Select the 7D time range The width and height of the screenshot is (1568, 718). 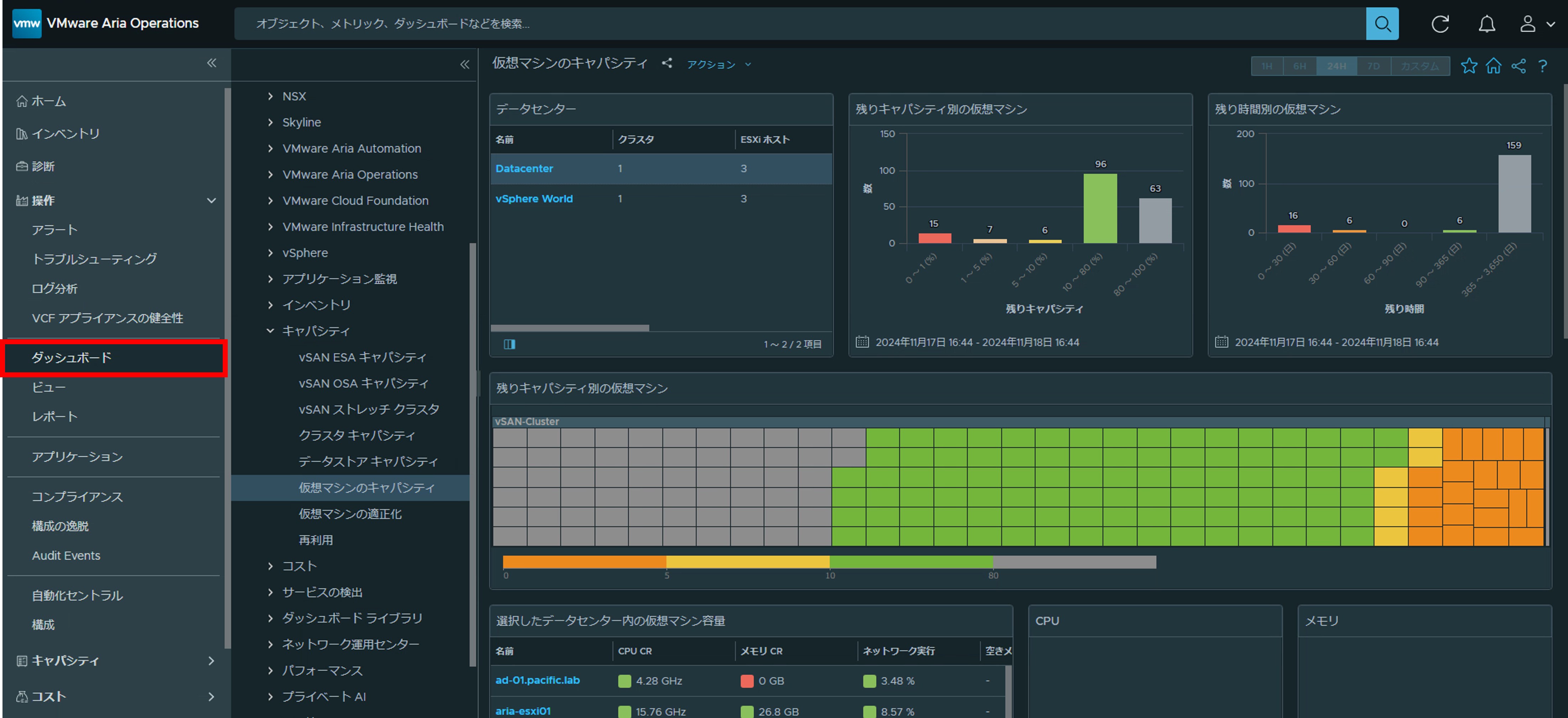point(1373,66)
